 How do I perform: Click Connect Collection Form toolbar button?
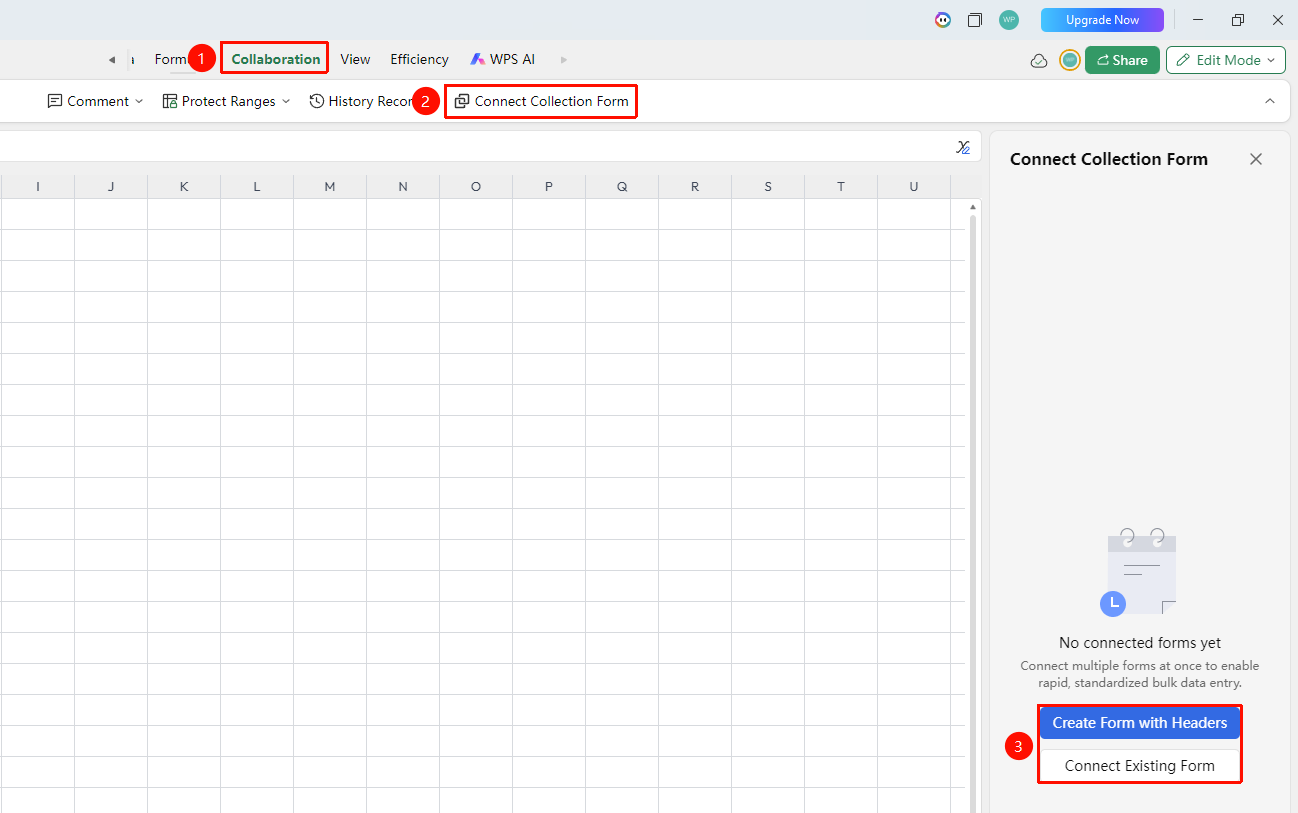click(541, 101)
